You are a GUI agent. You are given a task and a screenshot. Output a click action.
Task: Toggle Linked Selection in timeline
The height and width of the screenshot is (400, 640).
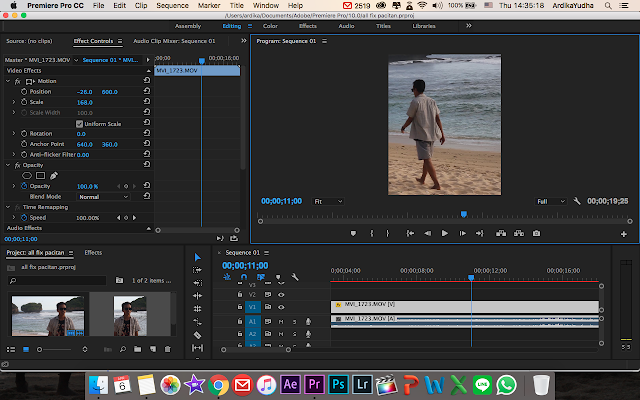point(260,277)
